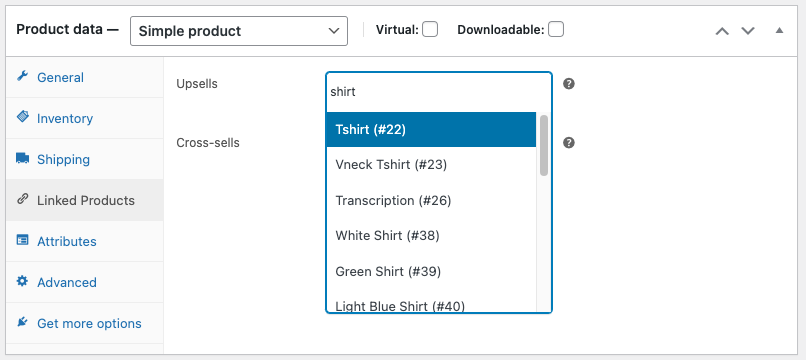The image size is (806, 360).
Task: Tick the Downloadable checkbox
Action: click(556, 29)
